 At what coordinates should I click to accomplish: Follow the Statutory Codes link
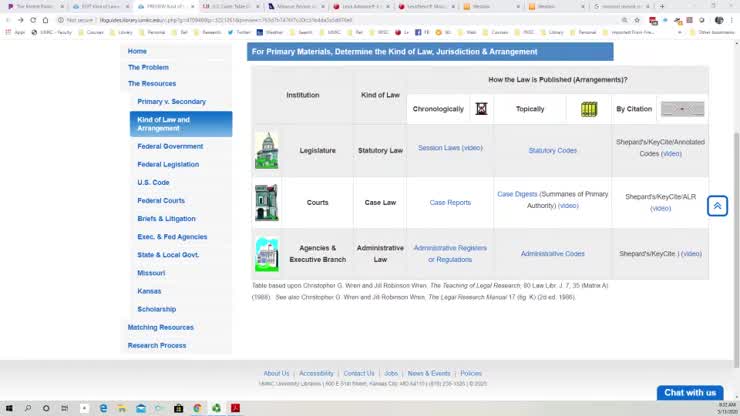(x=553, y=151)
